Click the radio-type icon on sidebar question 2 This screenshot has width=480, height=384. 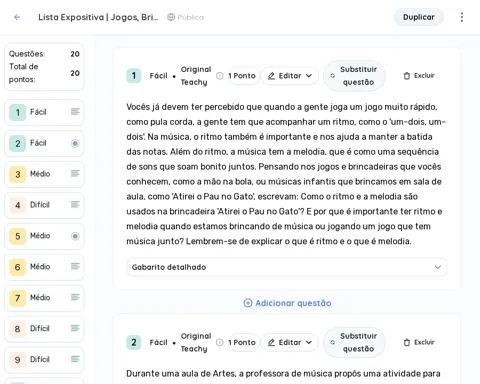pos(75,143)
